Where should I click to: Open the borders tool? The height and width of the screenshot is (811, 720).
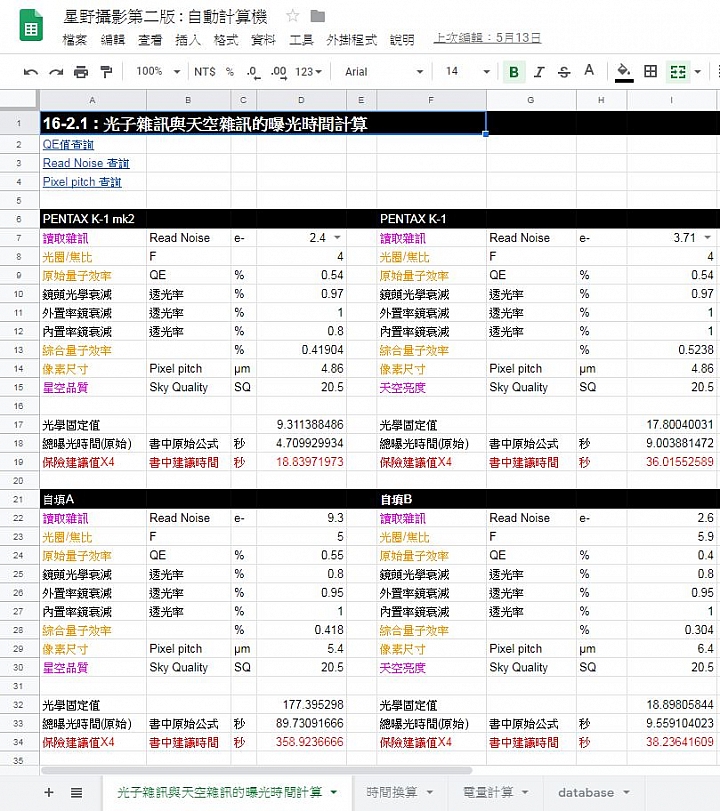(x=651, y=71)
